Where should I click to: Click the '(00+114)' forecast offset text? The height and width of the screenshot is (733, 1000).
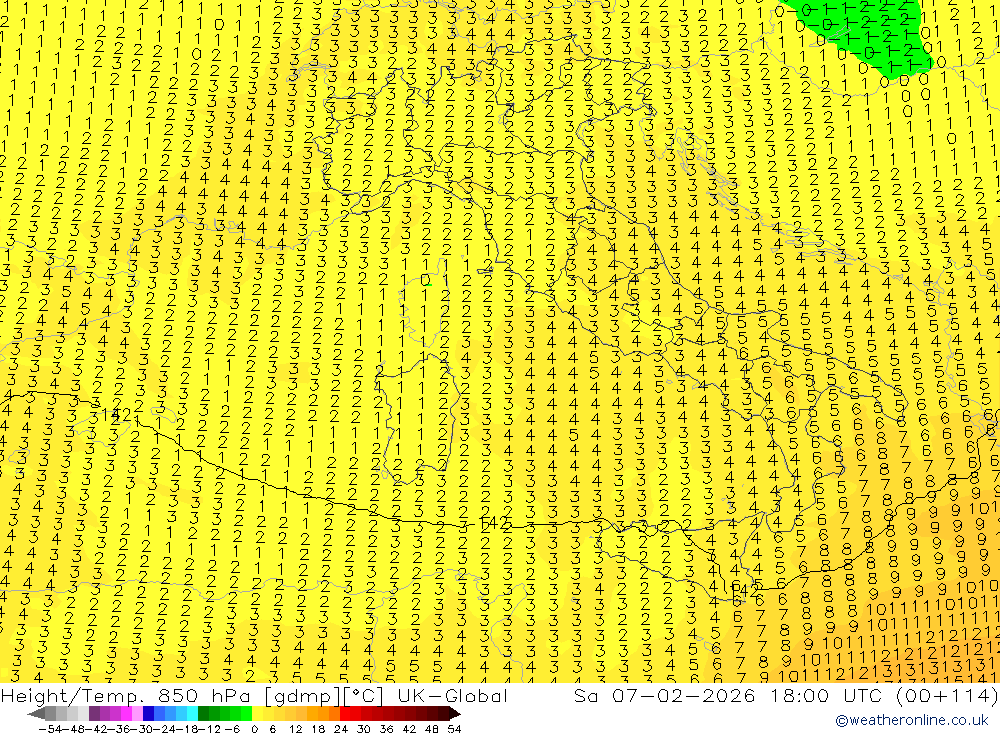pos(945,695)
